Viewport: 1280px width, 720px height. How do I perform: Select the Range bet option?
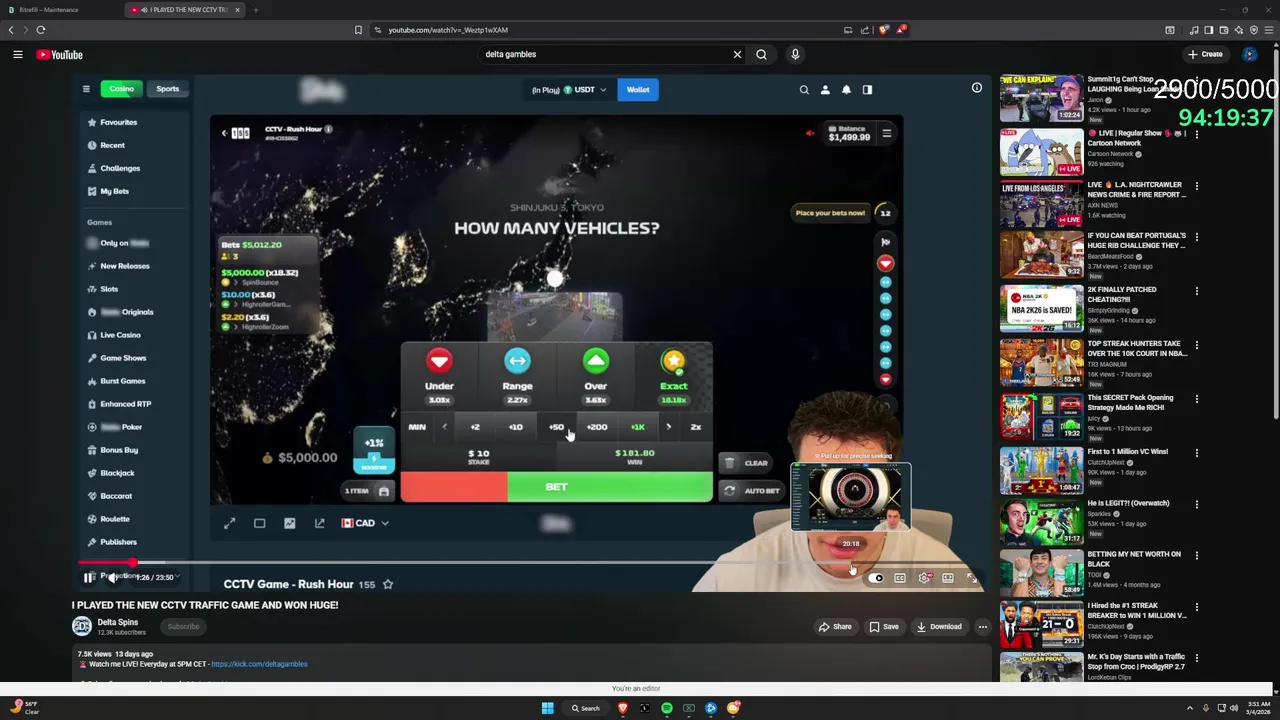tap(517, 376)
